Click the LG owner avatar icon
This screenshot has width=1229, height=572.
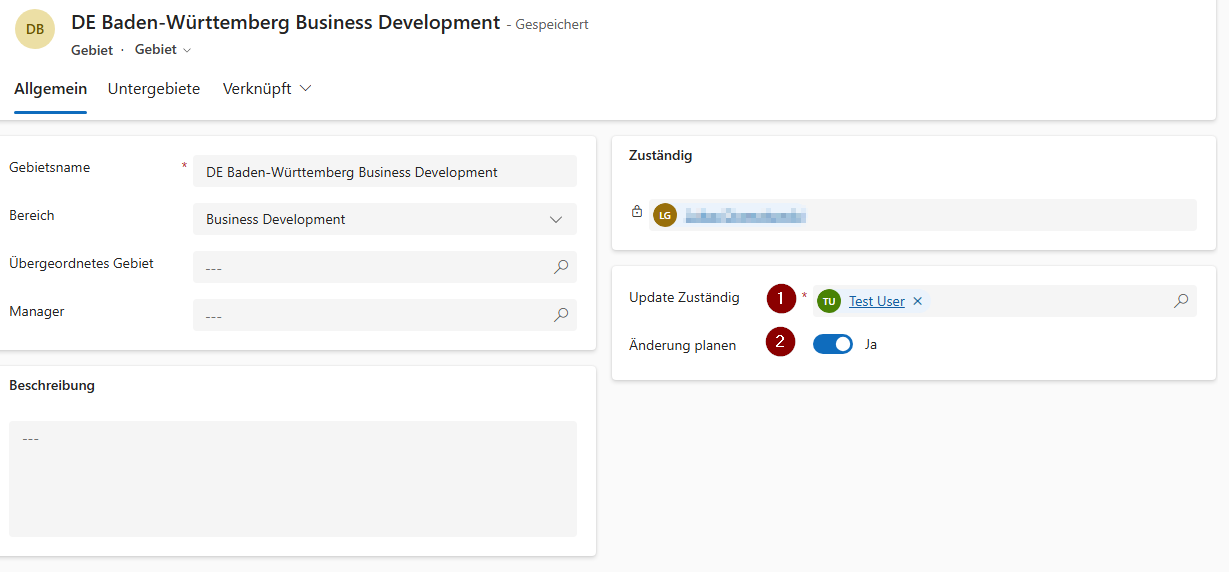point(664,215)
